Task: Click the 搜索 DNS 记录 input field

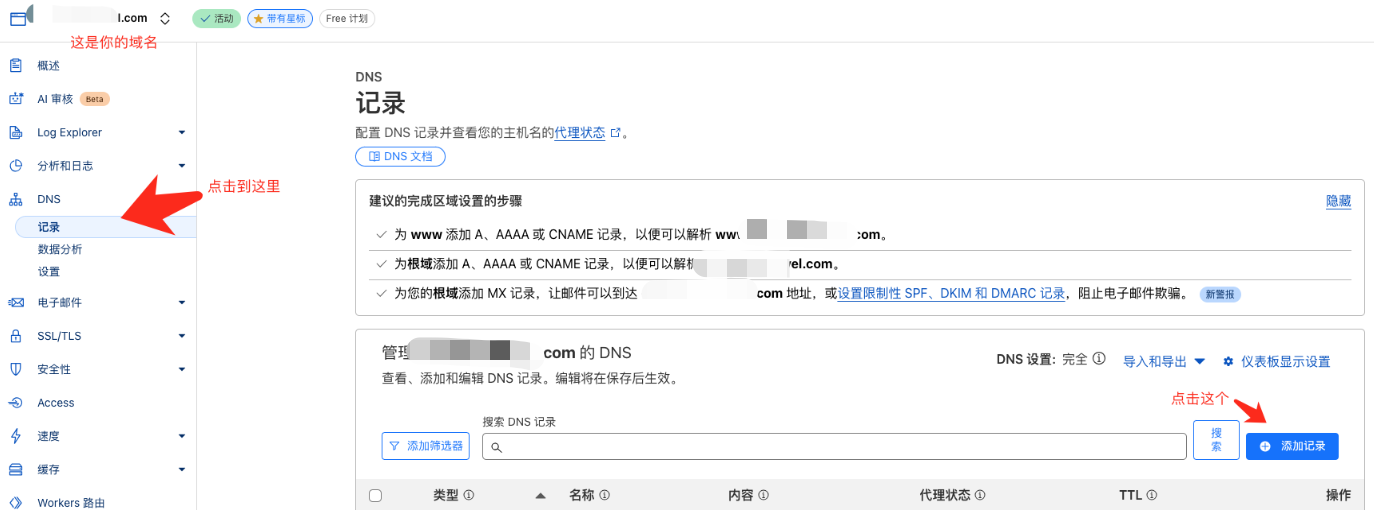Action: point(834,446)
